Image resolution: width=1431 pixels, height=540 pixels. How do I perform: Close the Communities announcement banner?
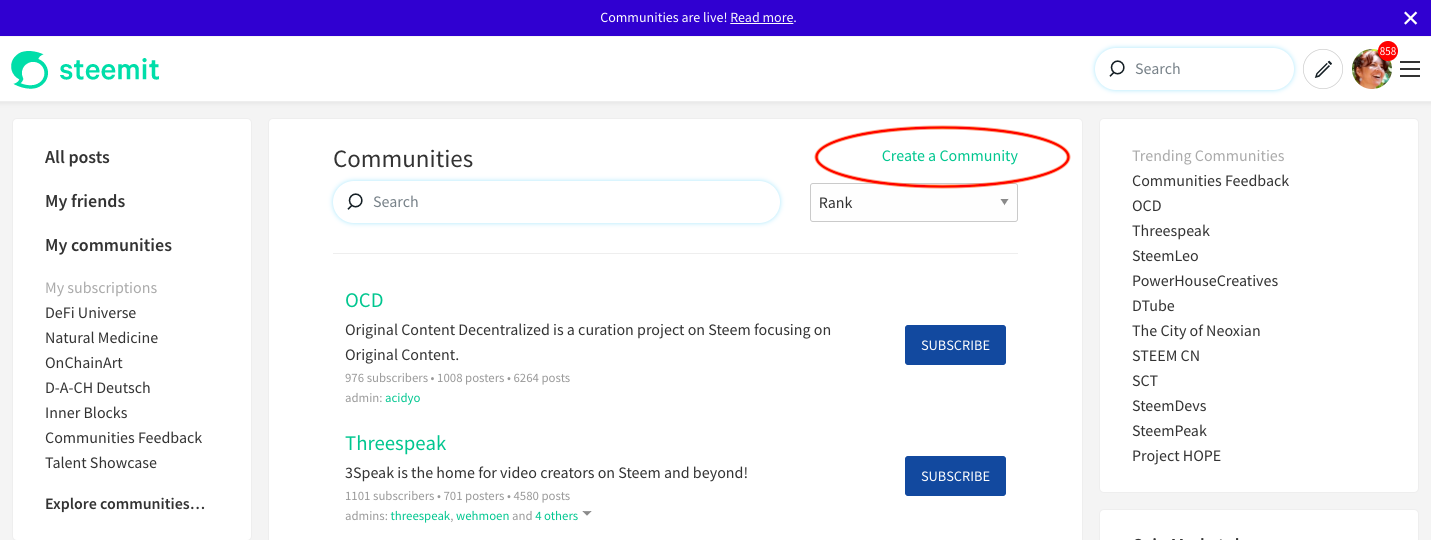click(x=1410, y=18)
